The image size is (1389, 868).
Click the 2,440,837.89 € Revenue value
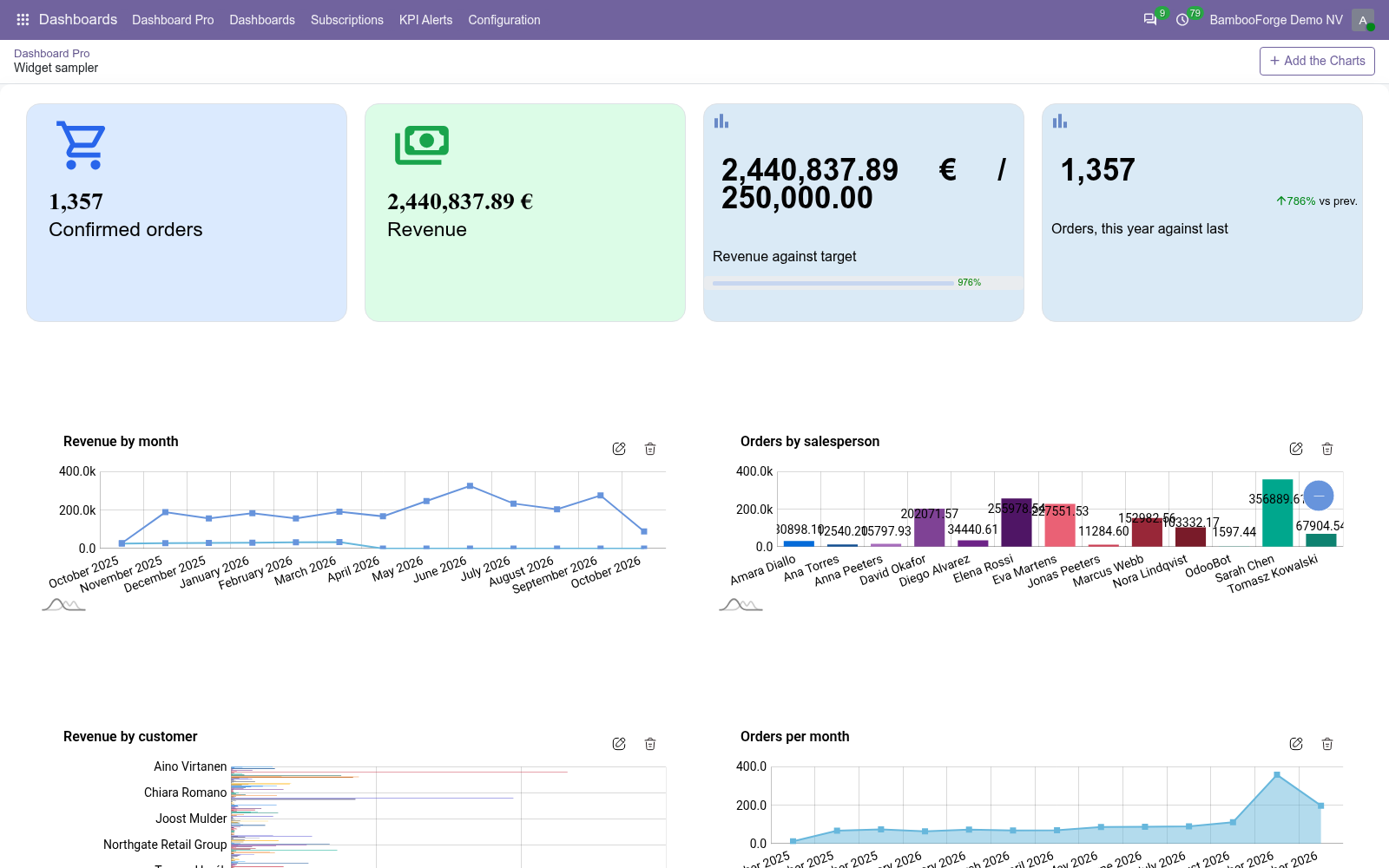coord(460,201)
